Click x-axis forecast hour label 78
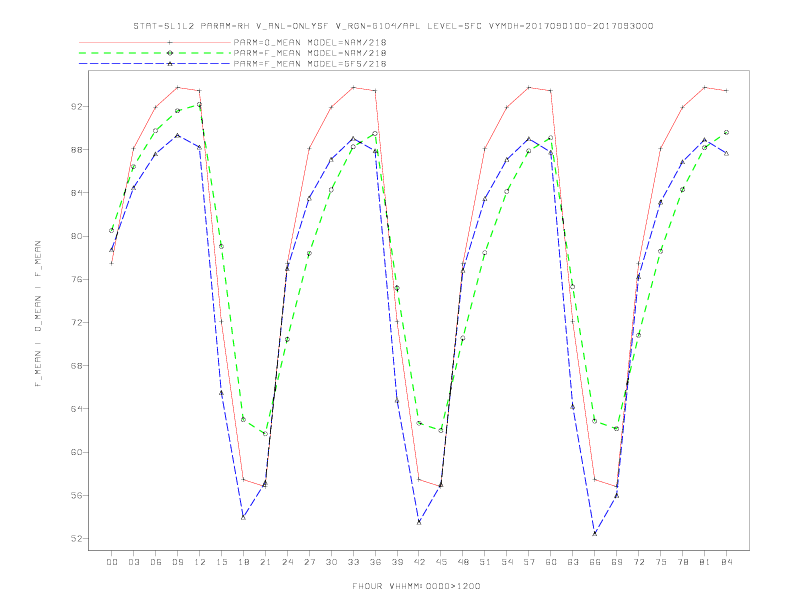The image size is (792, 612). 682,562
